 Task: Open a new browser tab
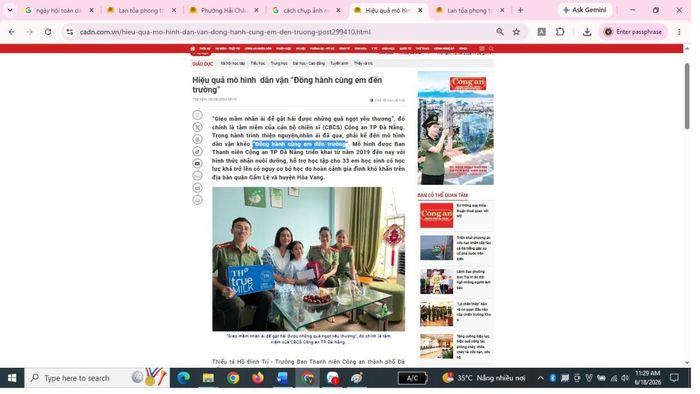coord(520,10)
